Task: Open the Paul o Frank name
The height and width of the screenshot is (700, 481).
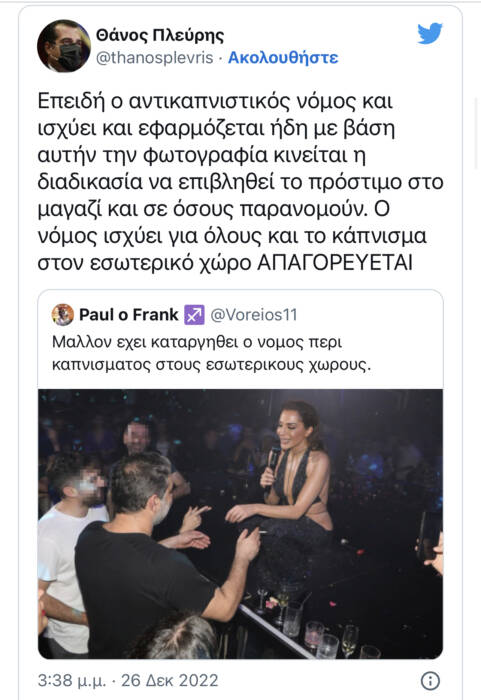Action: (x=129, y=315)
